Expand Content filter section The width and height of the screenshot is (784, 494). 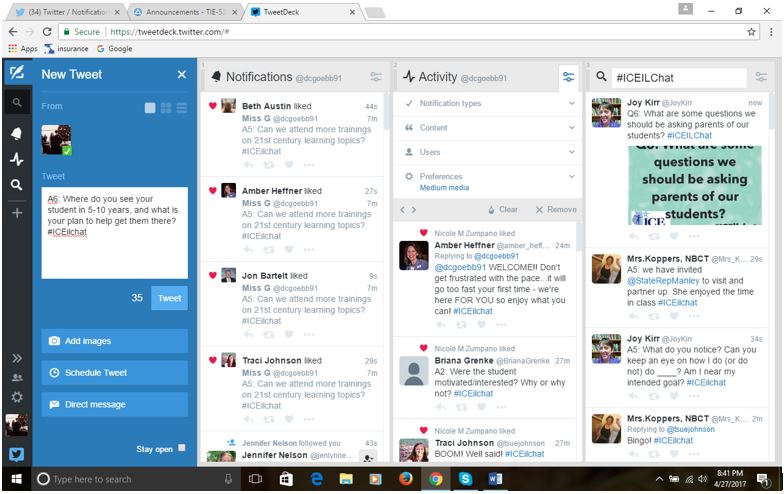[x=488, y=128]
